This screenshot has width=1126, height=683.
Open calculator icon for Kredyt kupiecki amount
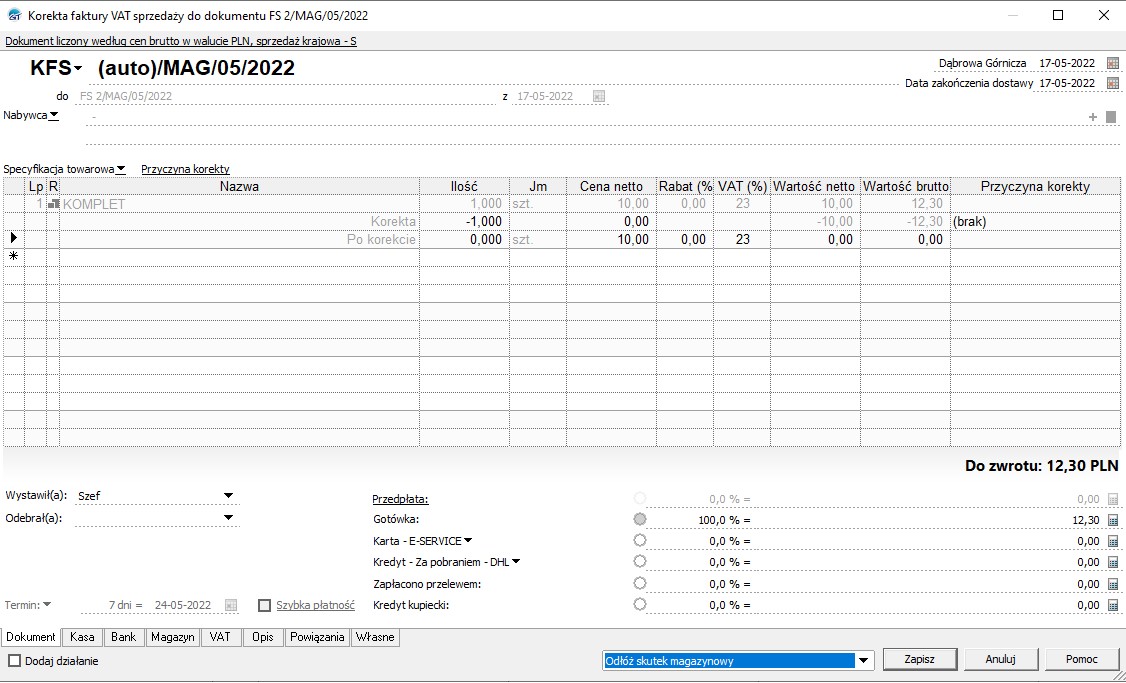click(1113, 605)
